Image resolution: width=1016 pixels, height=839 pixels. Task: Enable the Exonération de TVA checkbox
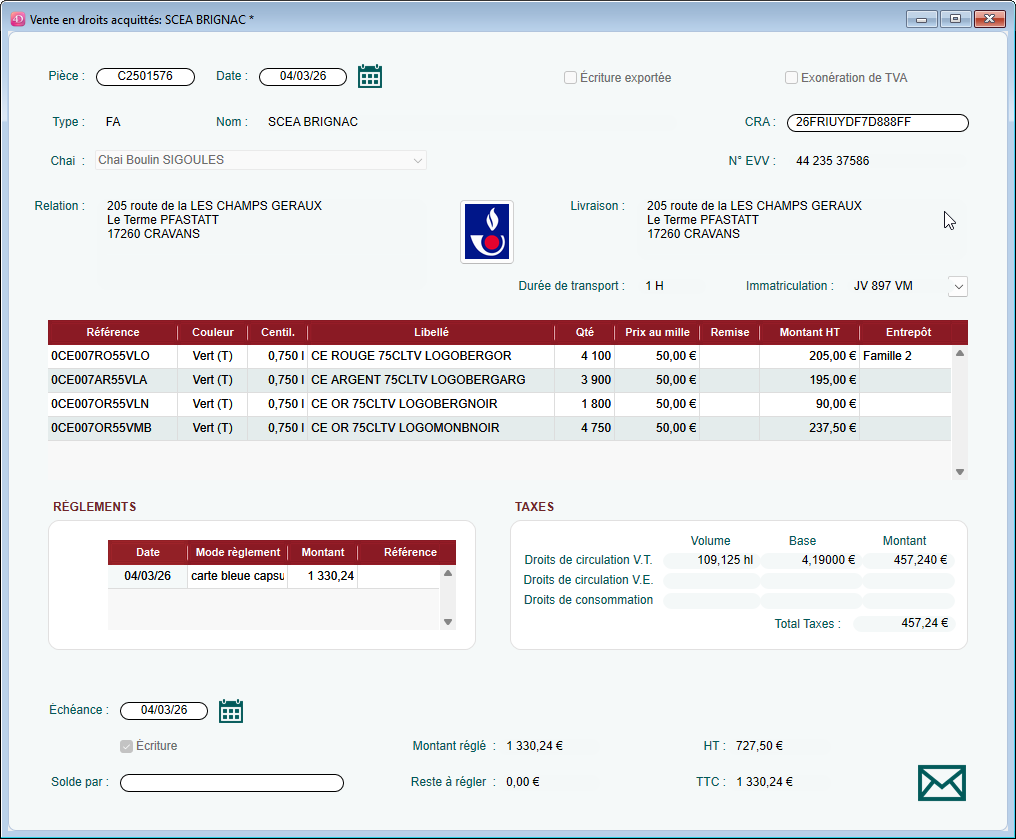point(791,77)
